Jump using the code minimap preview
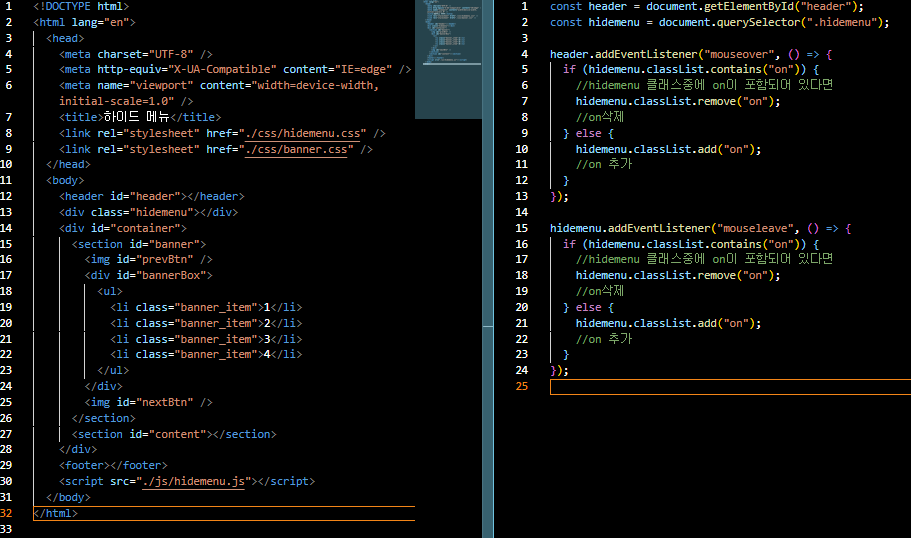The height and width of the screenshot is (538, 911). coord(448,59)
